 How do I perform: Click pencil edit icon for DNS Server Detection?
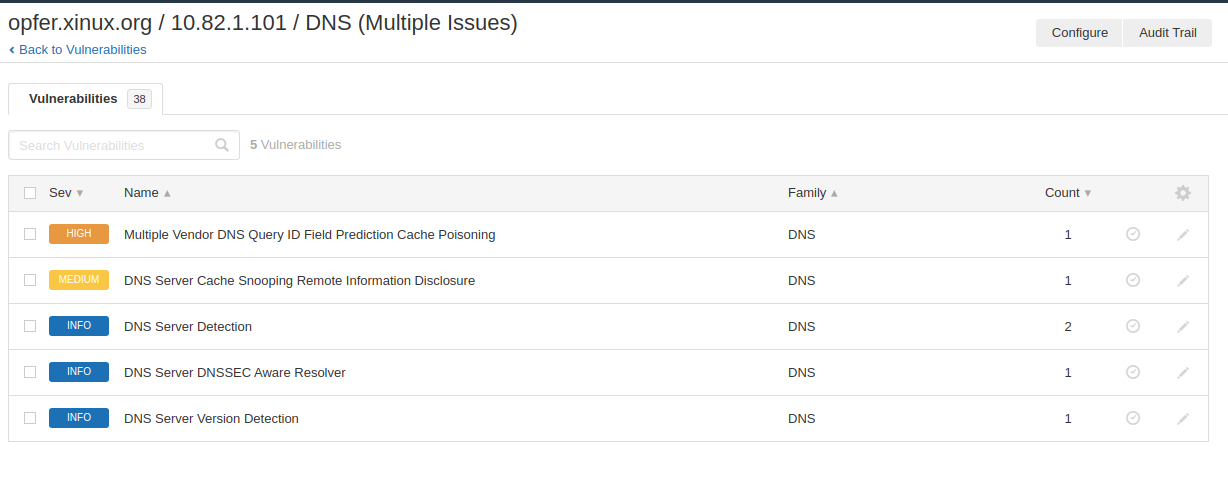pyautogui.click(x=1183, y=327)
